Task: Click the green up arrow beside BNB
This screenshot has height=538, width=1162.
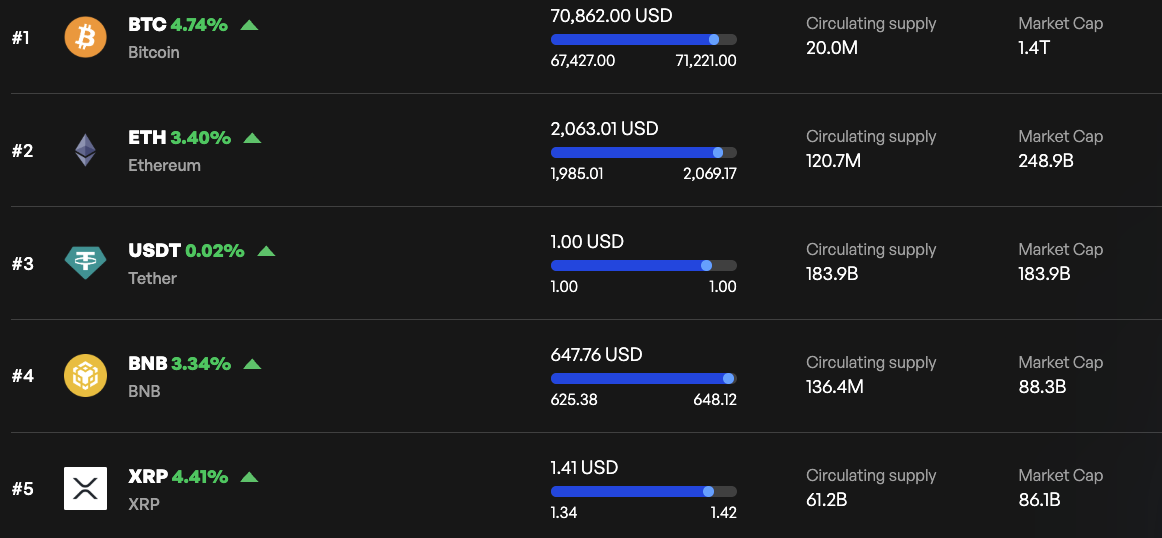Action: pyautogui.click(x=252, y=364)
